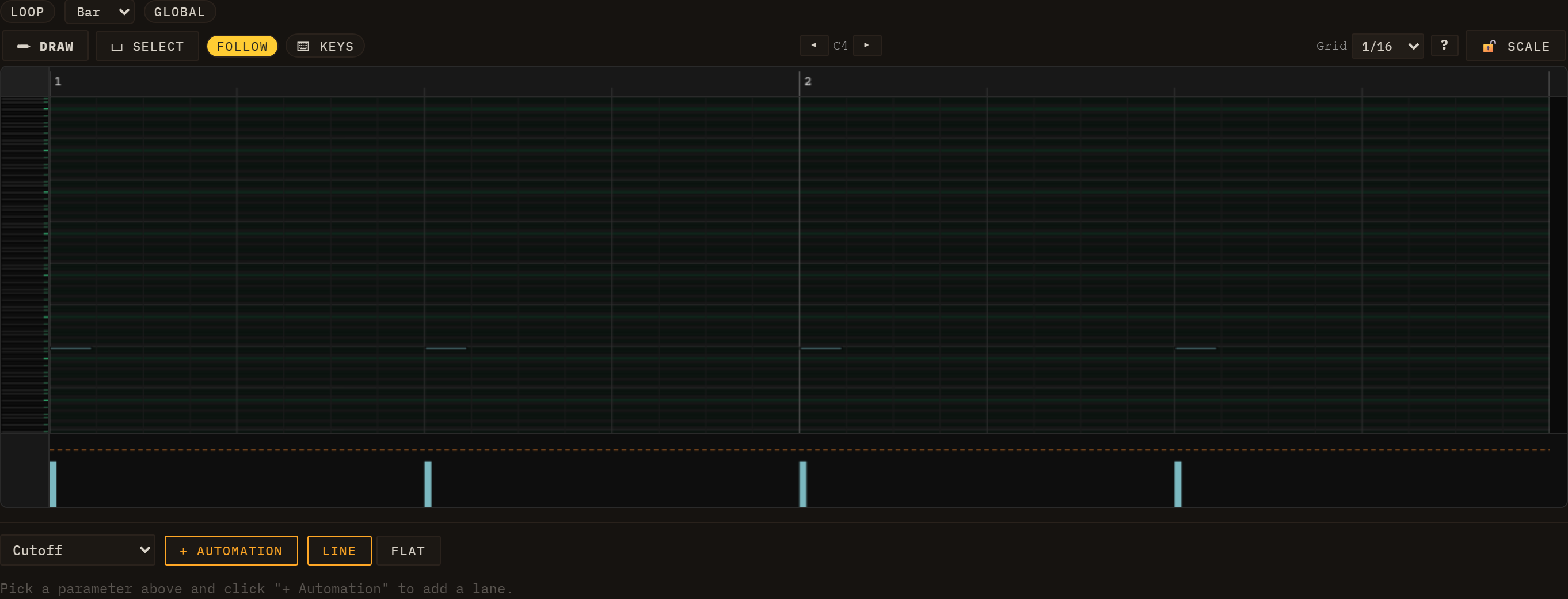Adjust the velocity bar at bar 1 beat 3
1568x599 pixels.
[428, 484]
